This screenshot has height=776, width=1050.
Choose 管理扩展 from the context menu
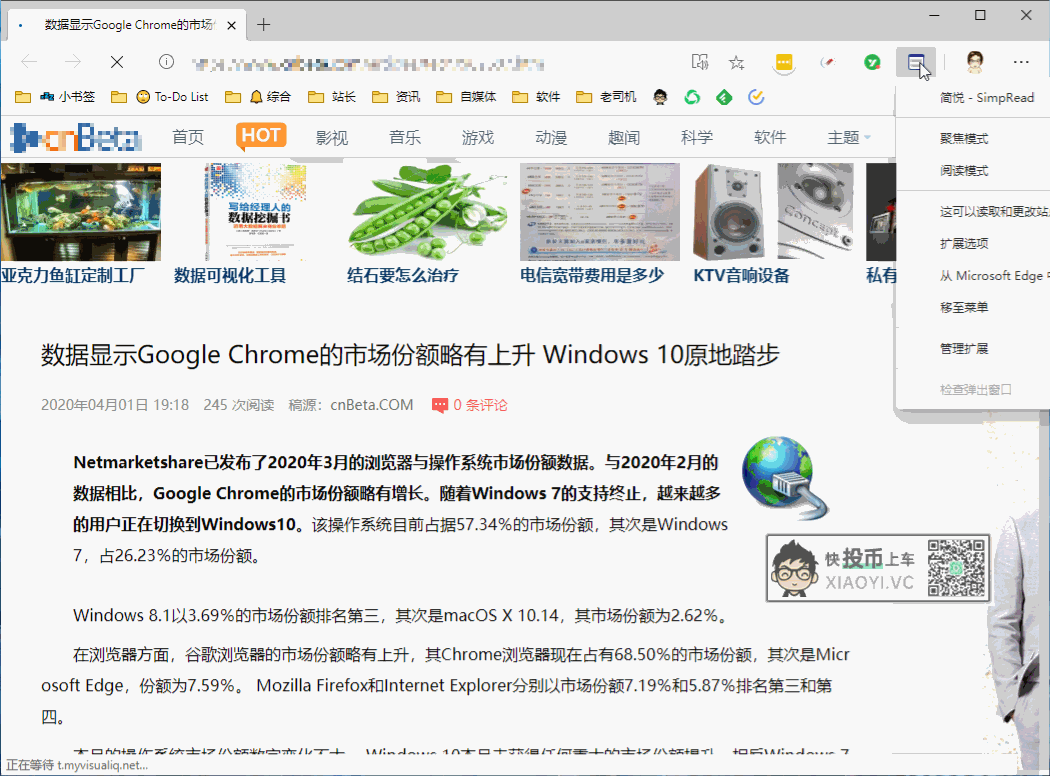(964, 349)
